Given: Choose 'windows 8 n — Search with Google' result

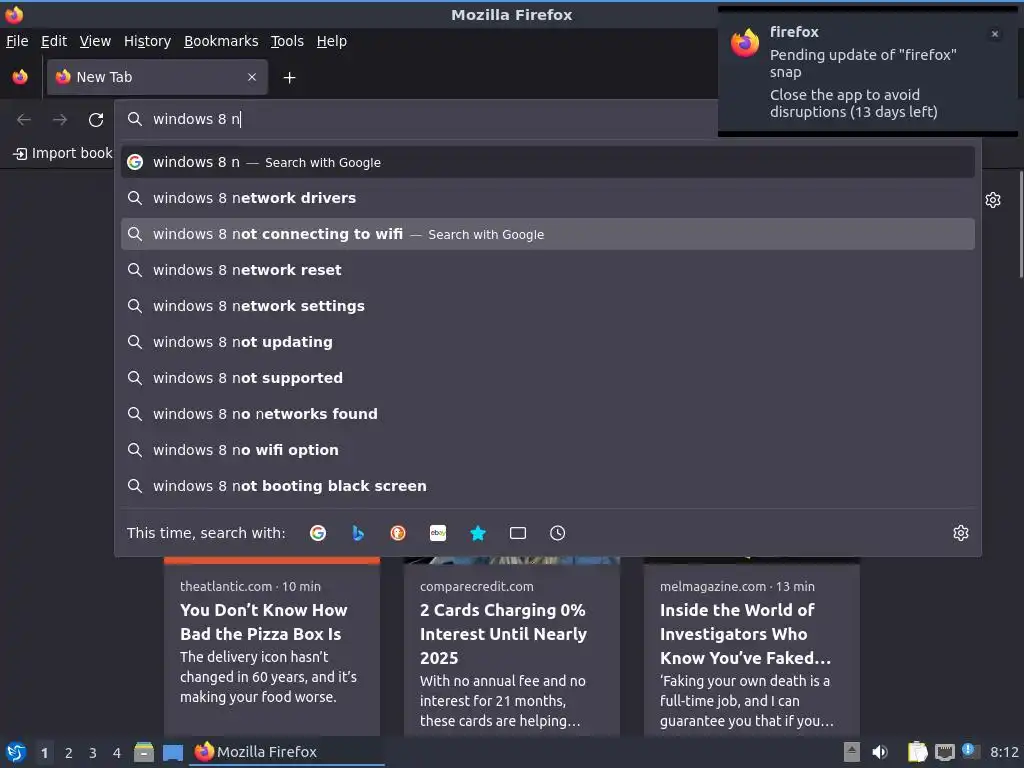Looking at the screenshot, I should pos(547,162).
